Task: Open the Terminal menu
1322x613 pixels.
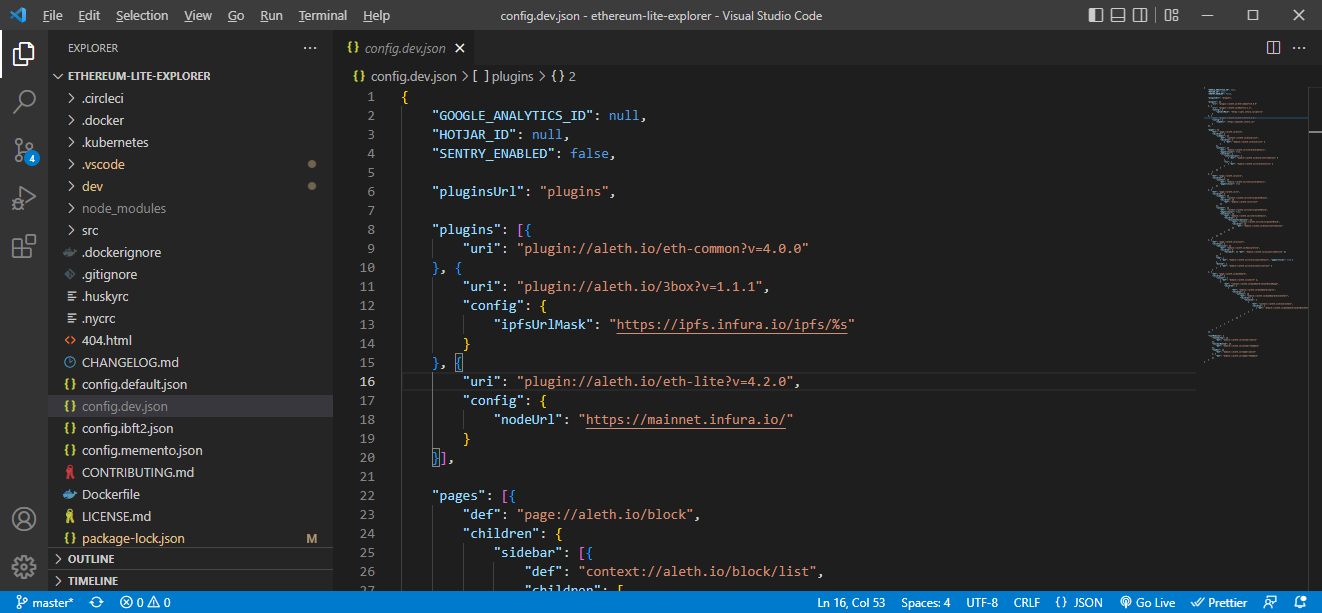Action: point(323,16)
